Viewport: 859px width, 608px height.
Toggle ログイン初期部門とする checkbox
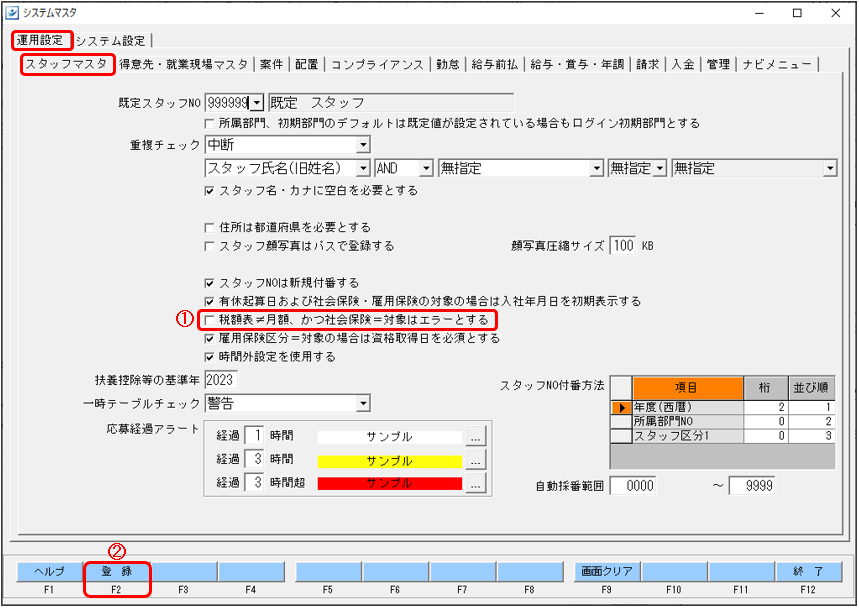pyautogui.click(x=209, y=124)
